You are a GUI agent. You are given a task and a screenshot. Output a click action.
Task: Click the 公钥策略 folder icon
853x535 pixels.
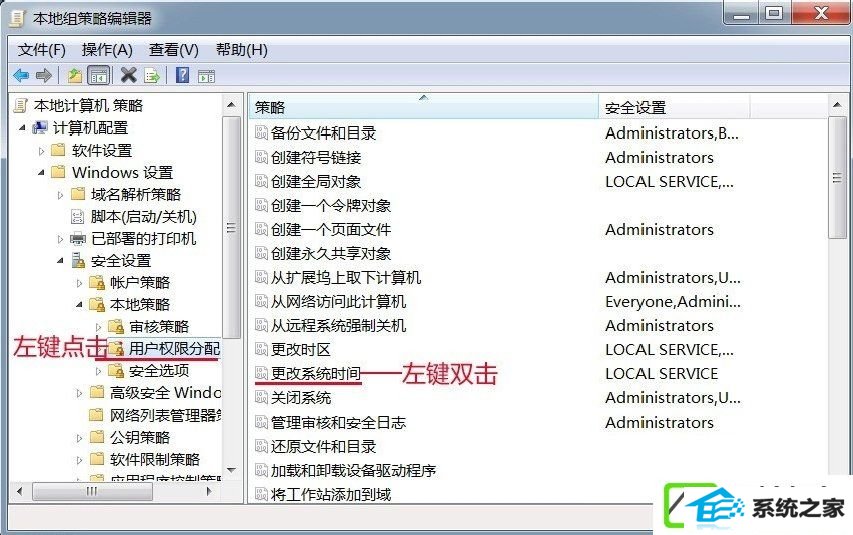click(97, 437)
